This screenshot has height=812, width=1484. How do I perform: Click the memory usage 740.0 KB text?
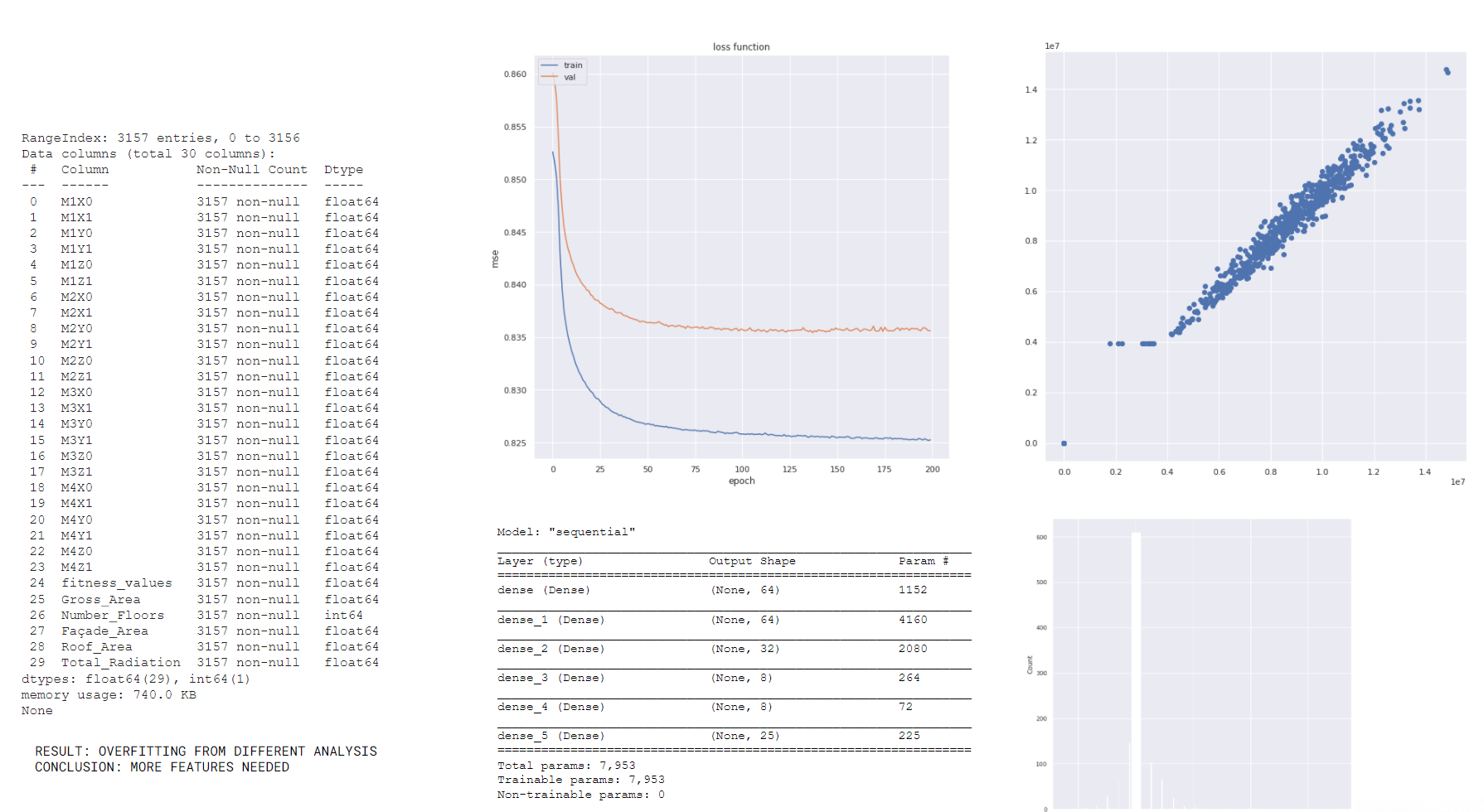pyautogui.click(x=109, y=695)
